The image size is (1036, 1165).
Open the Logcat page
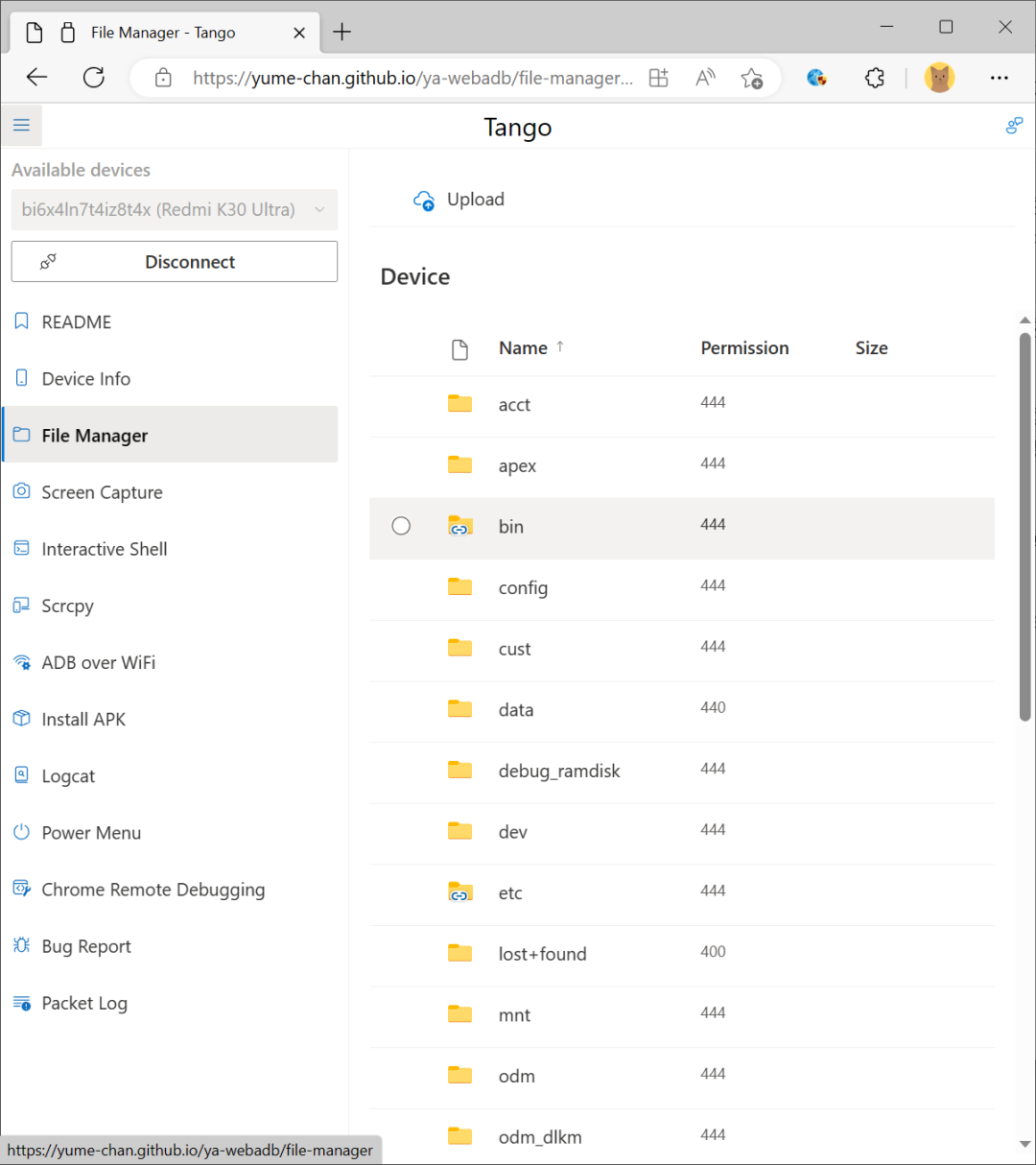[68, 776]
